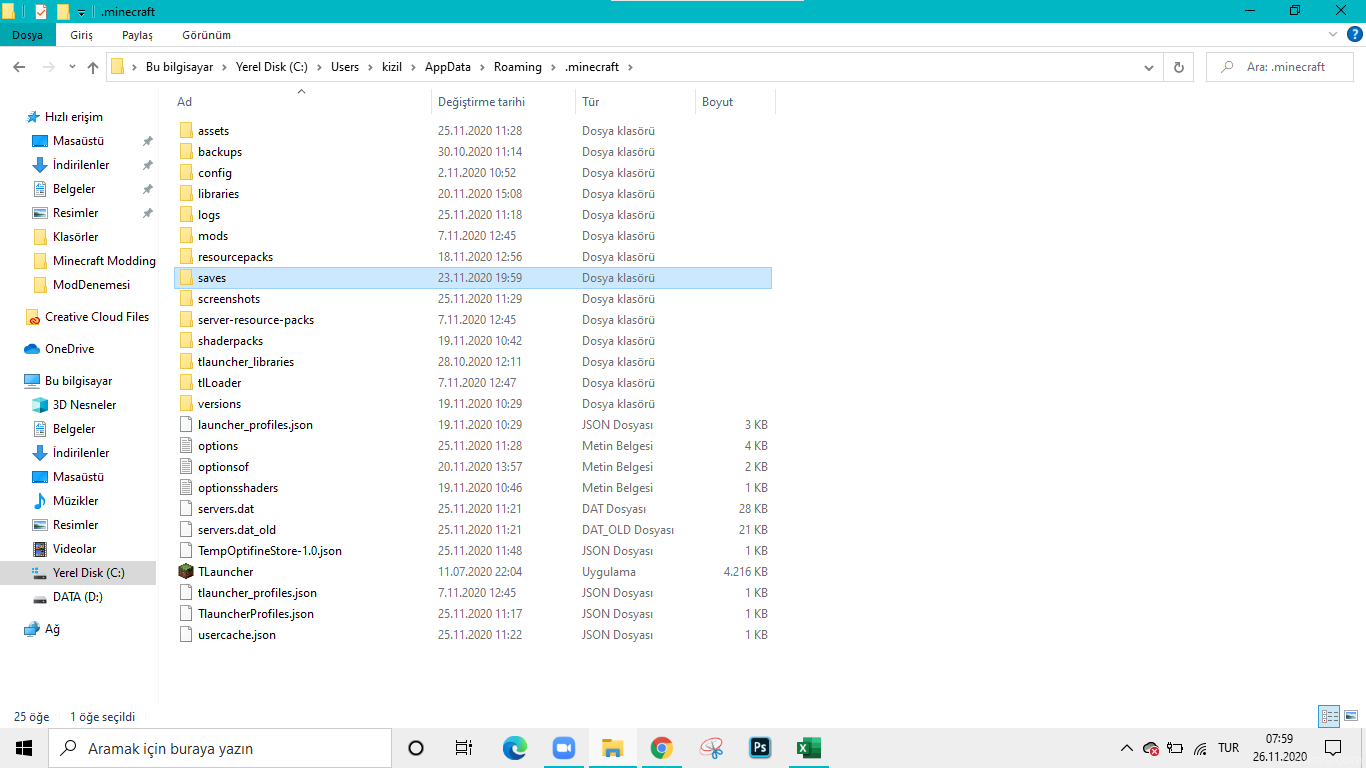
Task: Click the New folder icon in title bar
Action: (x=63, y=11)
